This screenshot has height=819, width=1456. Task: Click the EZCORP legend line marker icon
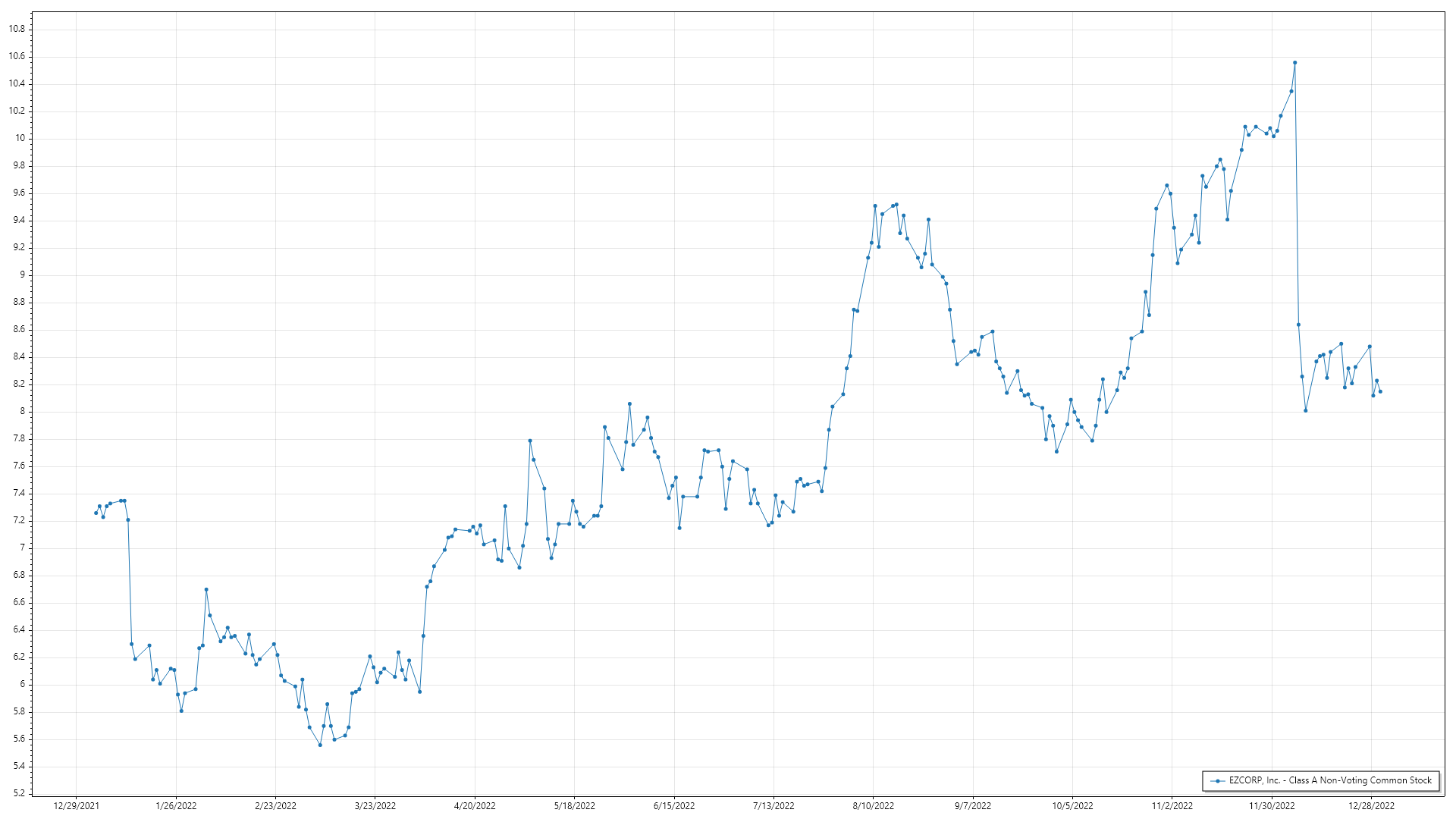(x=1218, y=780)
